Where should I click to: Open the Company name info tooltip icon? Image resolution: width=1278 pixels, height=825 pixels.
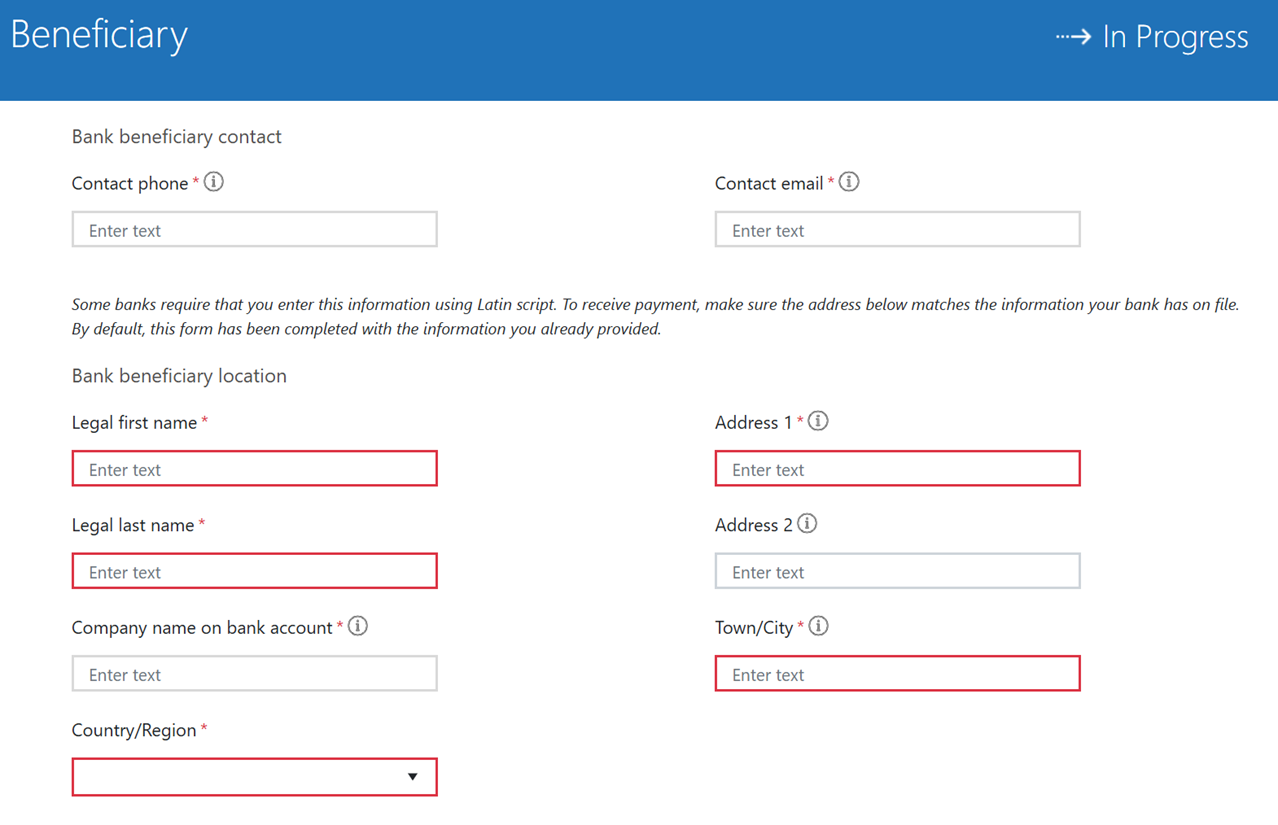coord(358,626)
